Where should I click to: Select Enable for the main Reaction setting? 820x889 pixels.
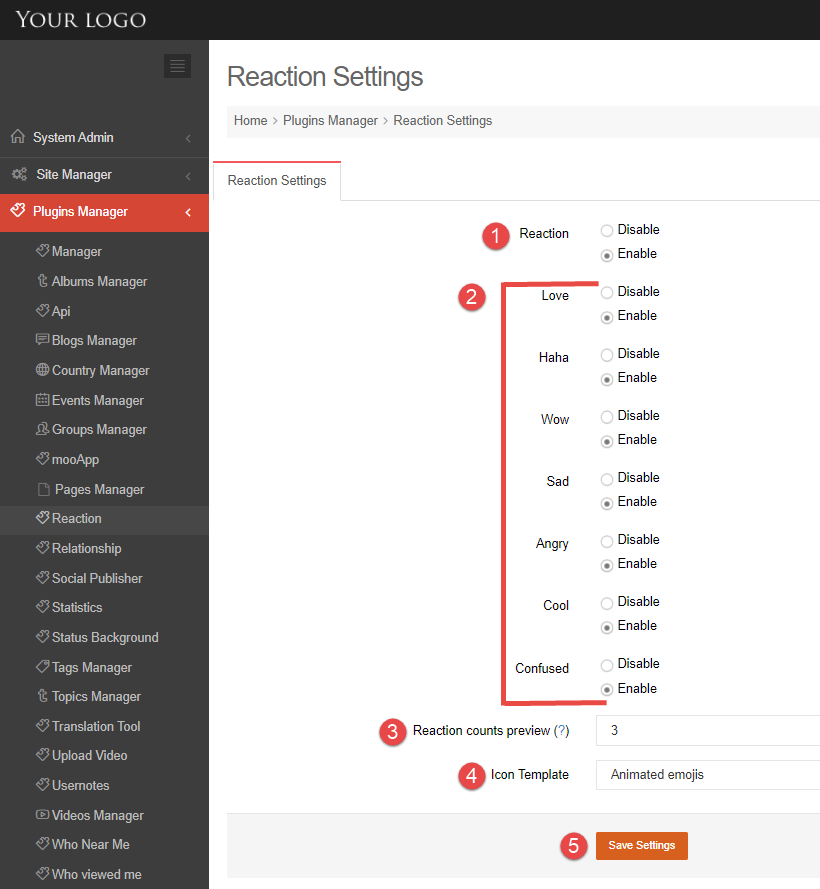point(607,255)
